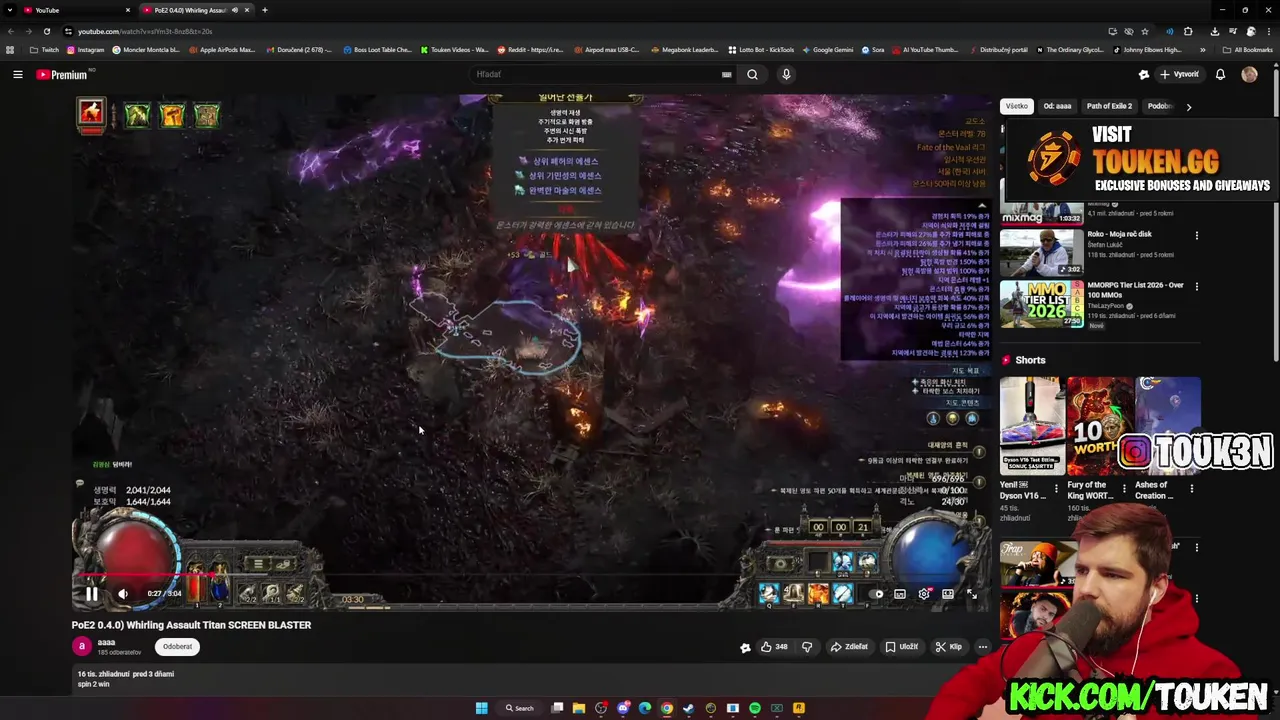The width and height of the screenshot is (1280, 720).
Task: Start voice search with microphone icon
Action: click(x=786, y=74)
